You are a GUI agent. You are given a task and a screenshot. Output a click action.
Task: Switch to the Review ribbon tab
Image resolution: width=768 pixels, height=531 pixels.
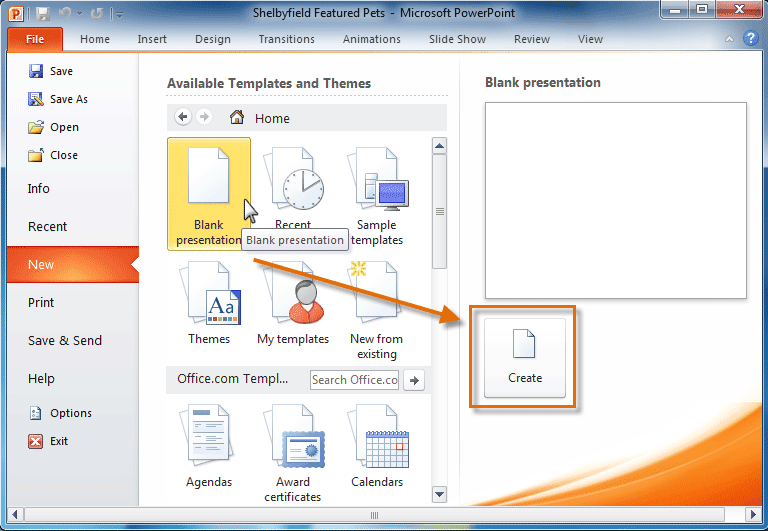point(531,39)
